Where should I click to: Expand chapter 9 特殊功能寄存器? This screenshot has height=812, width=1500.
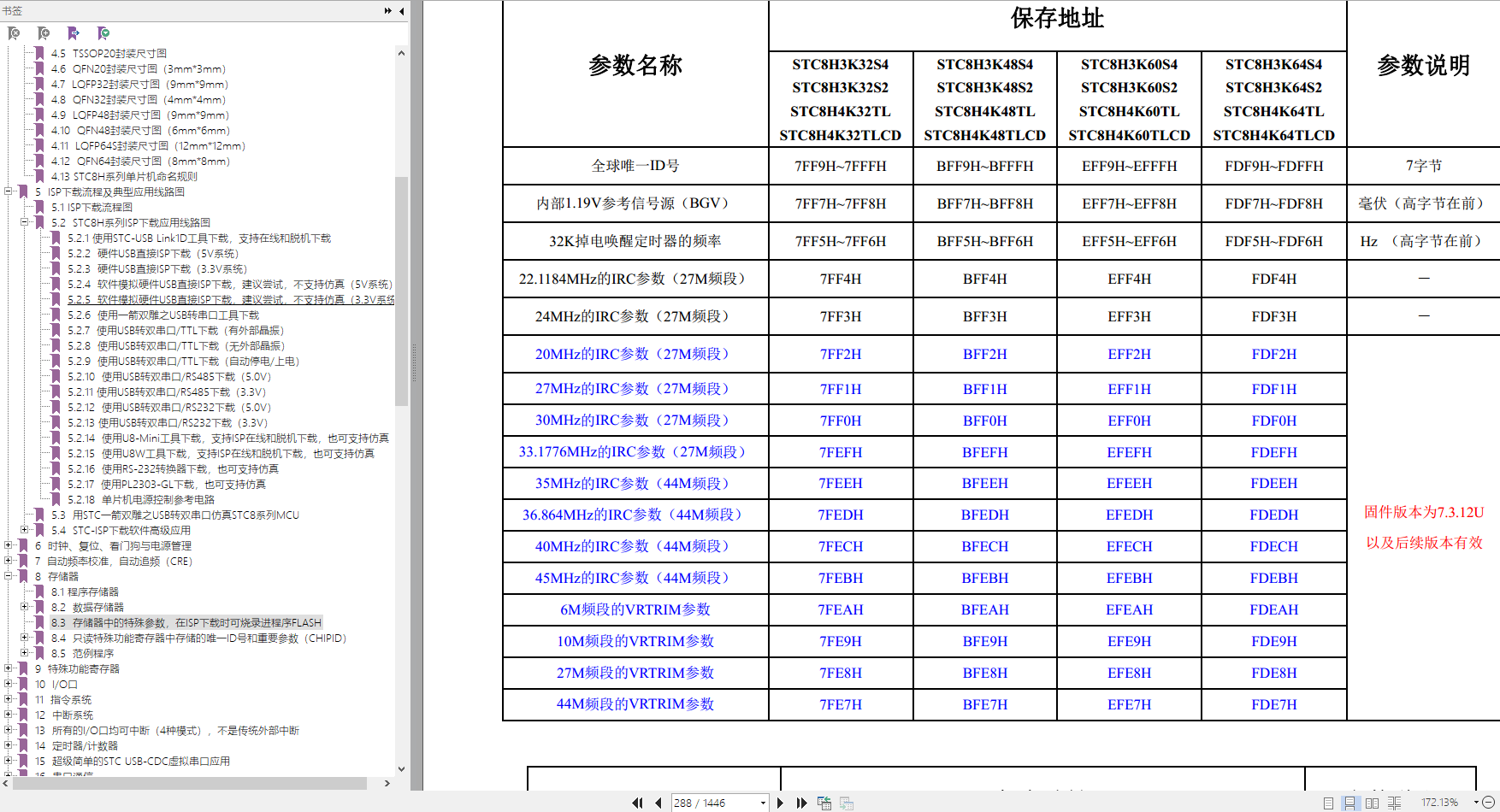pos(9,668)
